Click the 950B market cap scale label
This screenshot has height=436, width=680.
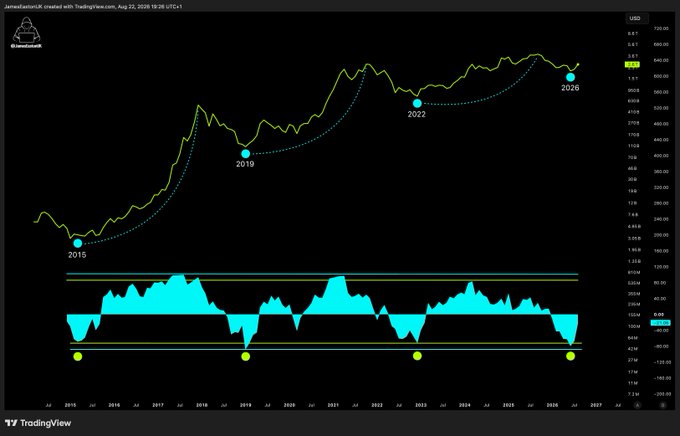point(634,91)
